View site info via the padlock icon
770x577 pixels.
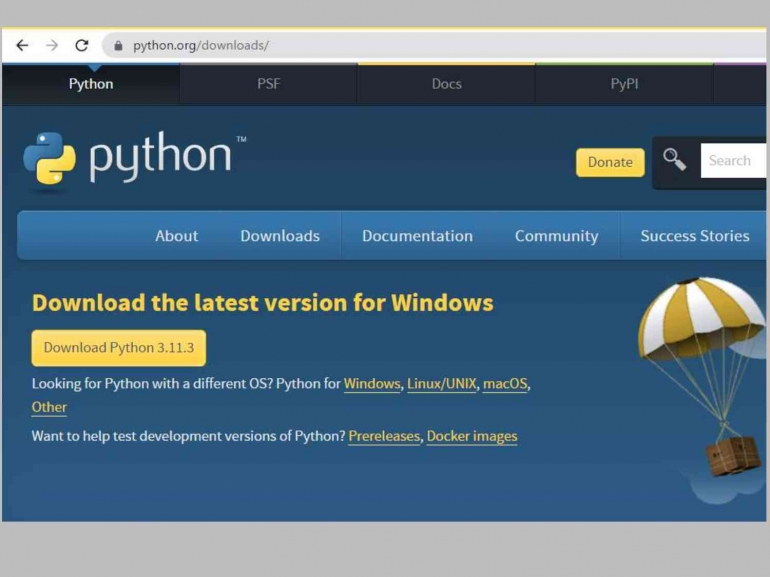tap(118, 46)
